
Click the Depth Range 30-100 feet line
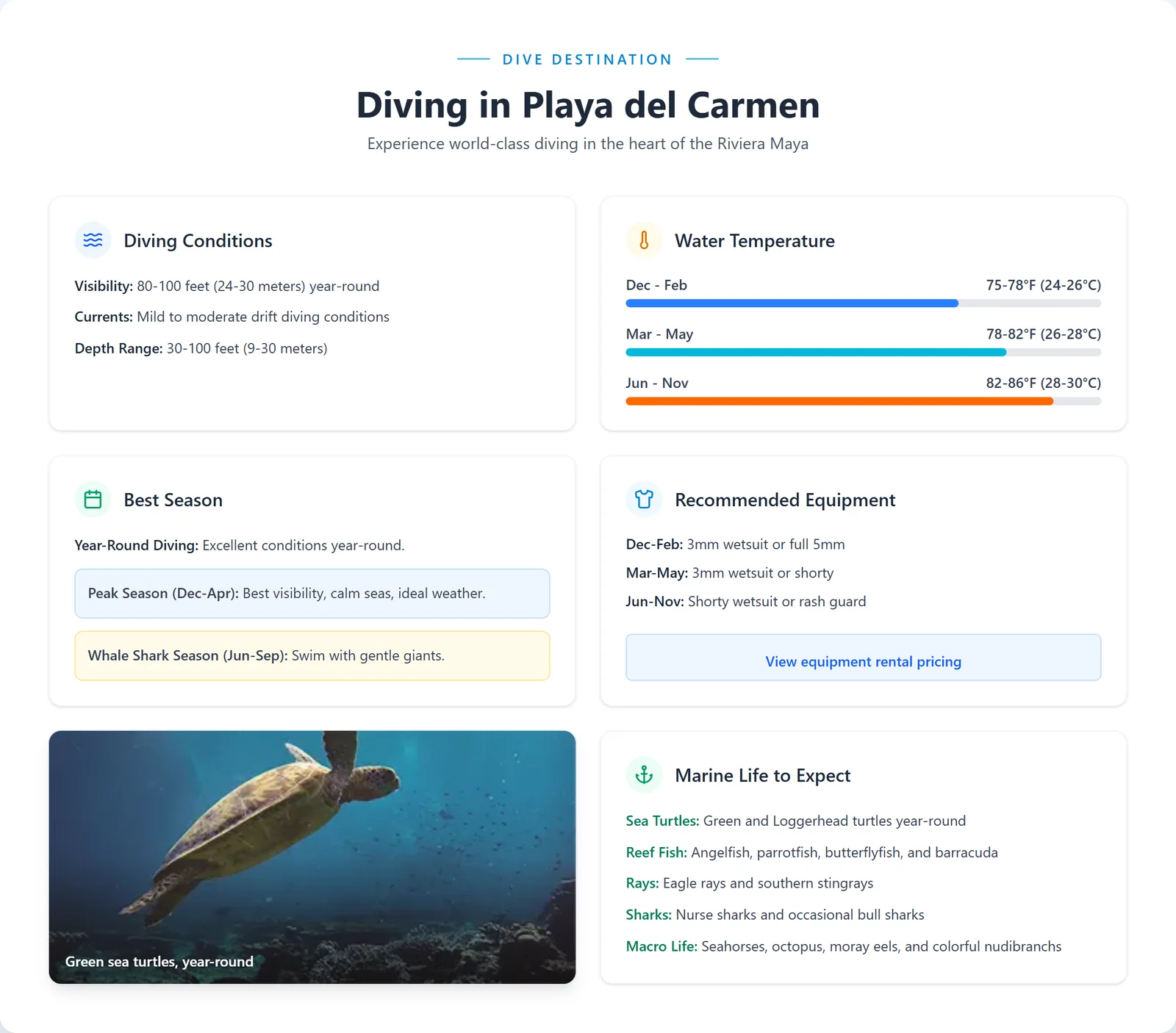tap(201, 348)
